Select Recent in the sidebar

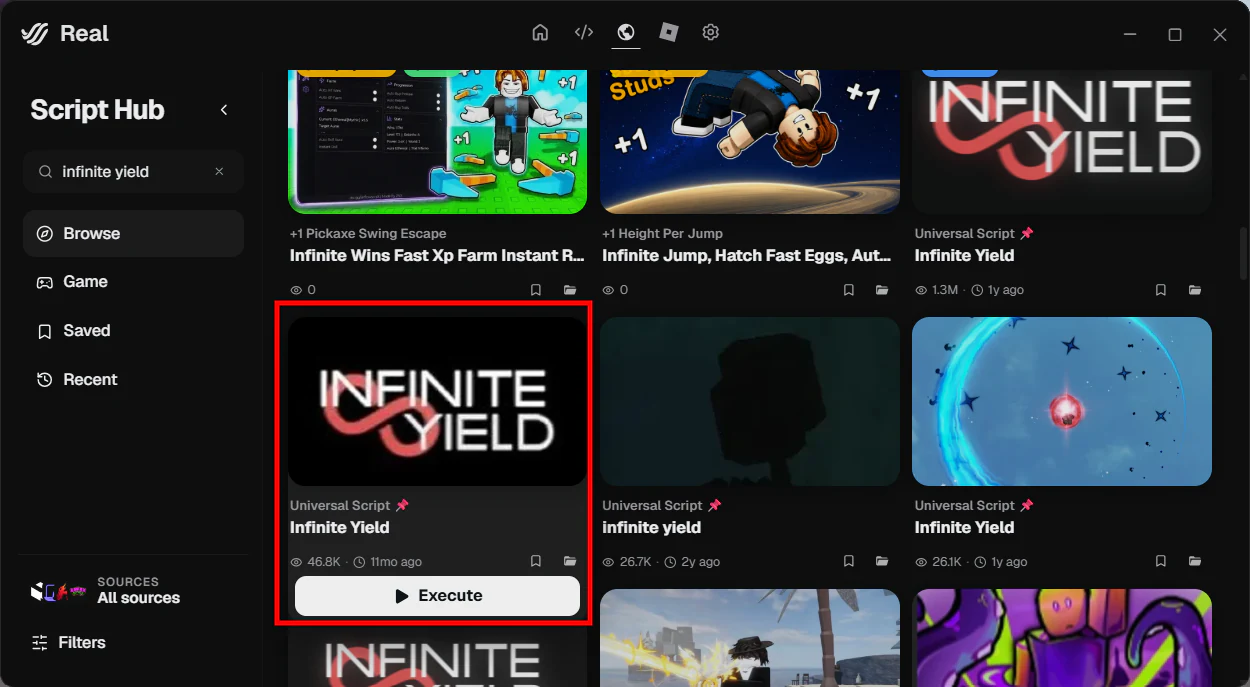pos(133,380)
